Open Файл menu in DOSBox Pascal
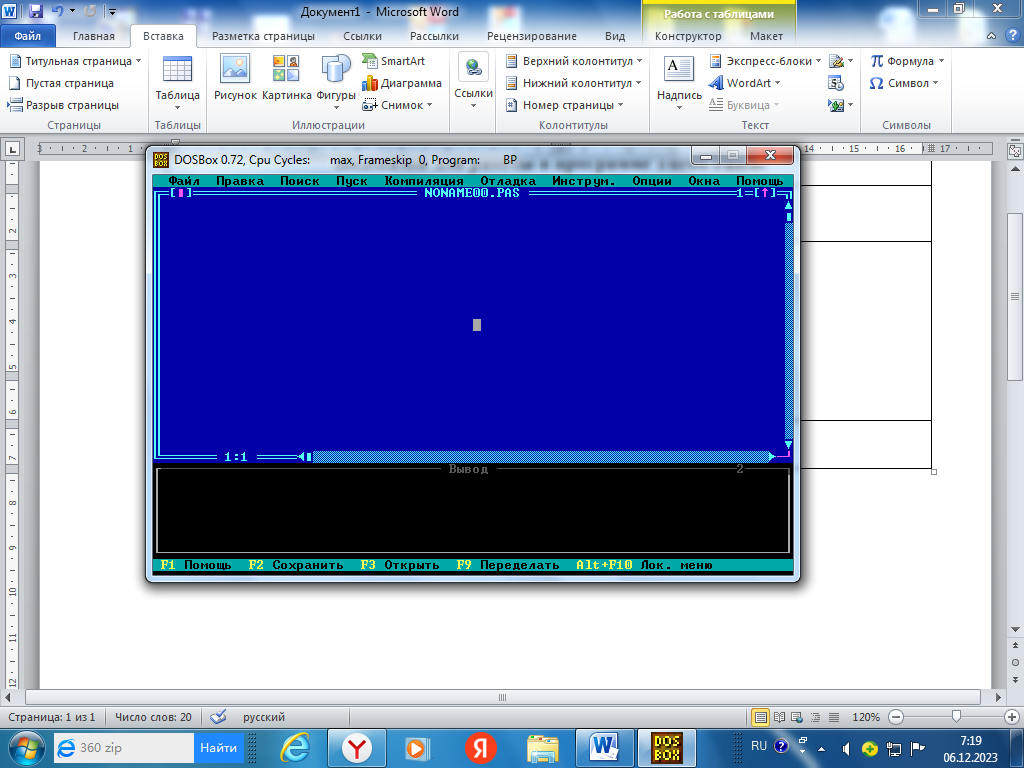 point(184,181)
